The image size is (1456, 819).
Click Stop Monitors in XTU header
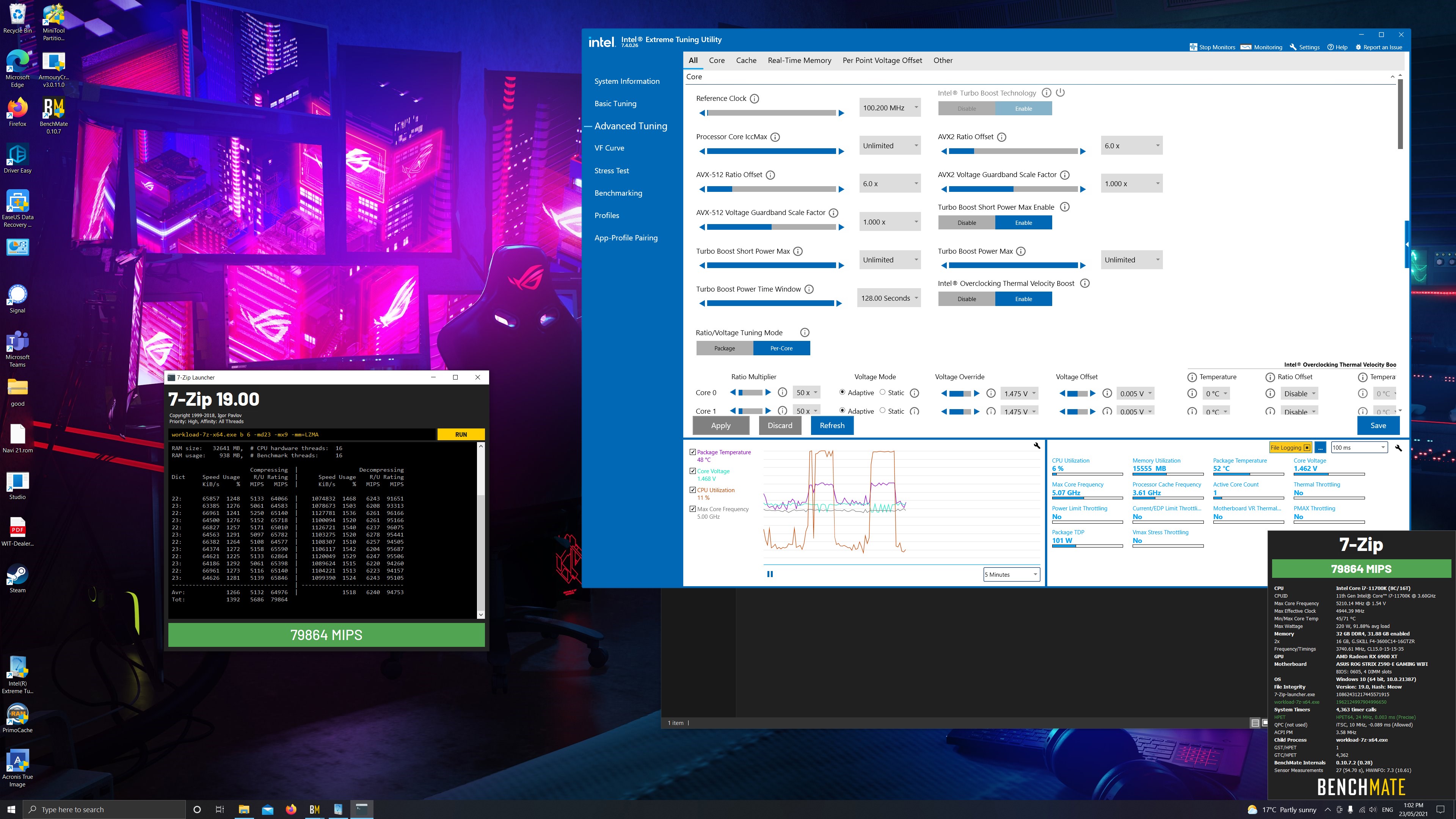pos(1213,47)
